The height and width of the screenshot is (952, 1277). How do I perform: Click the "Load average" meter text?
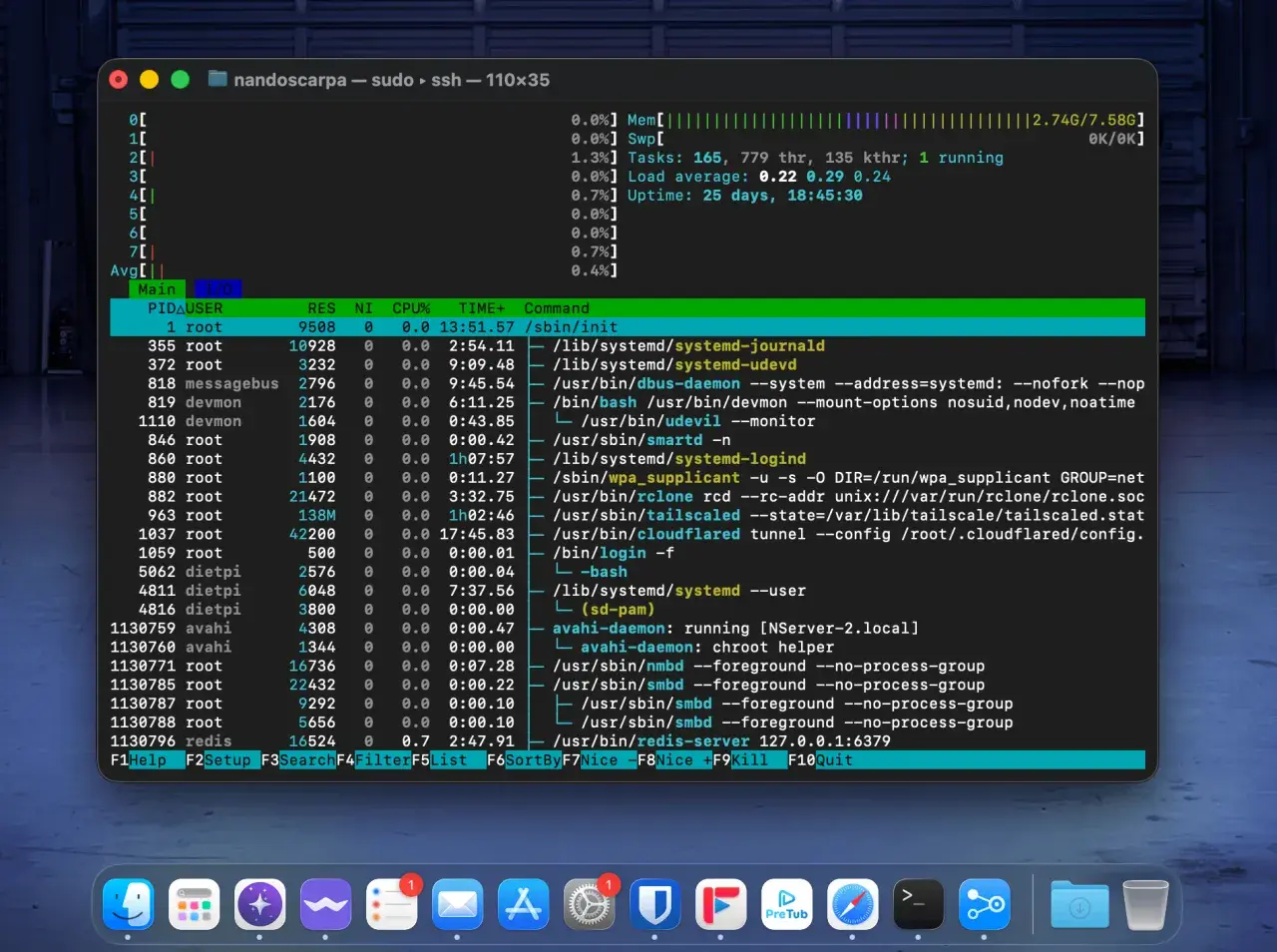point(759,177)
